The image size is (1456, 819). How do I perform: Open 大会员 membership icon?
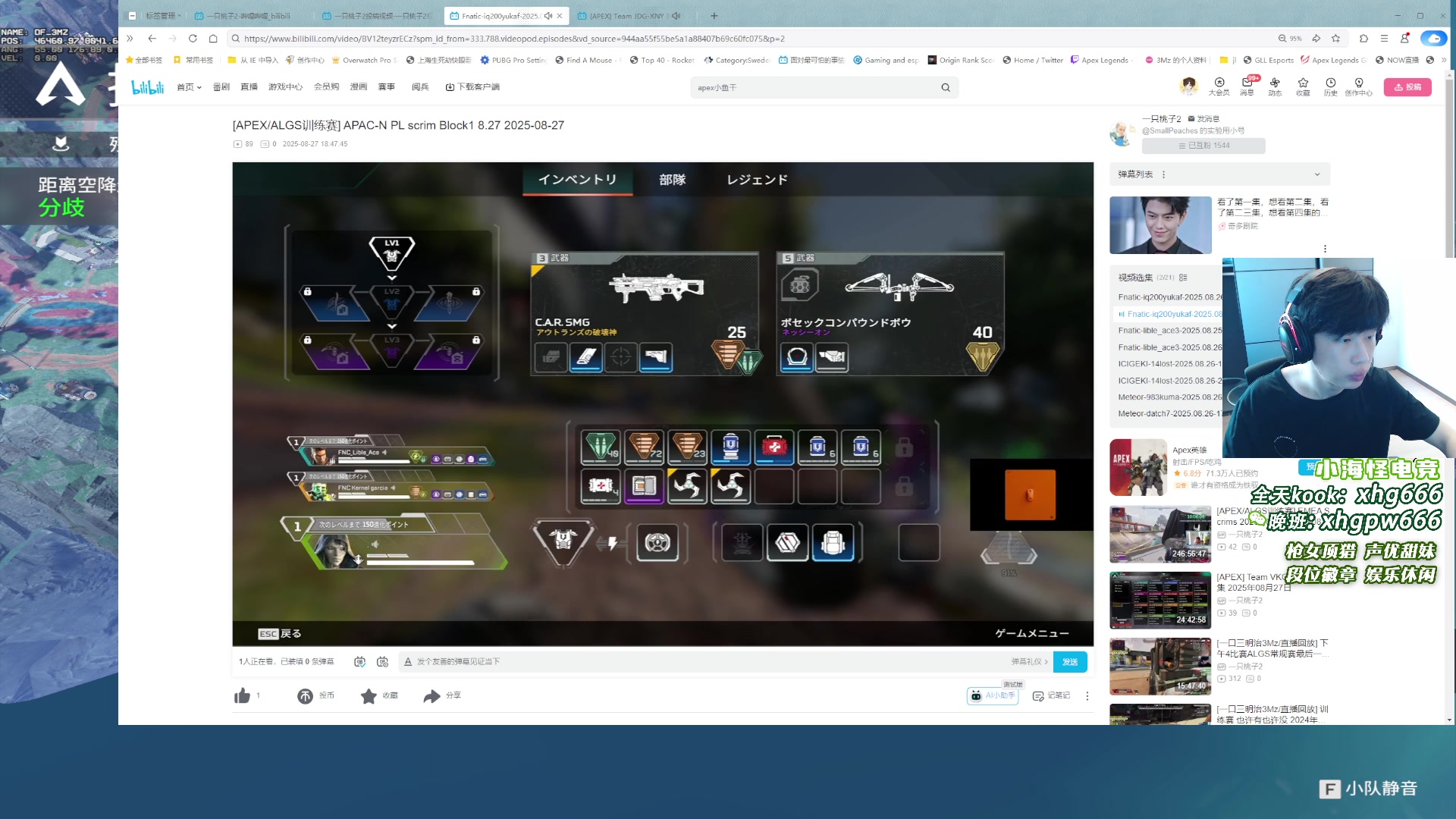click(x=1219, y=86)
